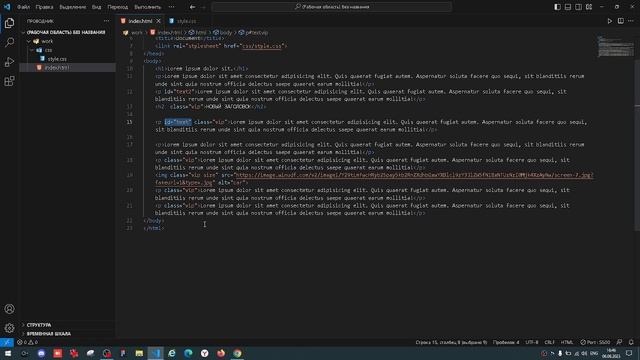Change file encoding UTF-8
This screenshot has height=360, width=640.
pyautogui.click(x=532, y=342)
